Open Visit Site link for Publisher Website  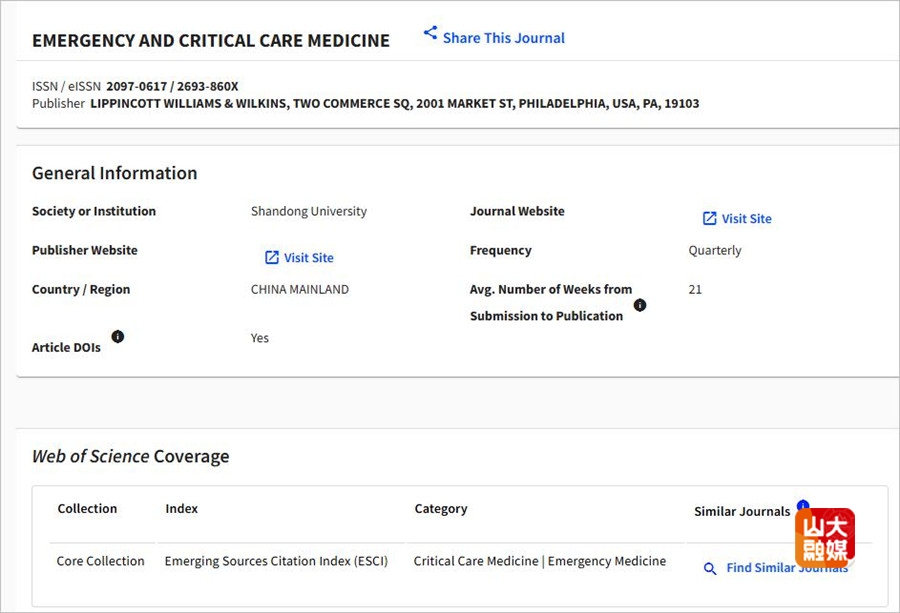308,258
